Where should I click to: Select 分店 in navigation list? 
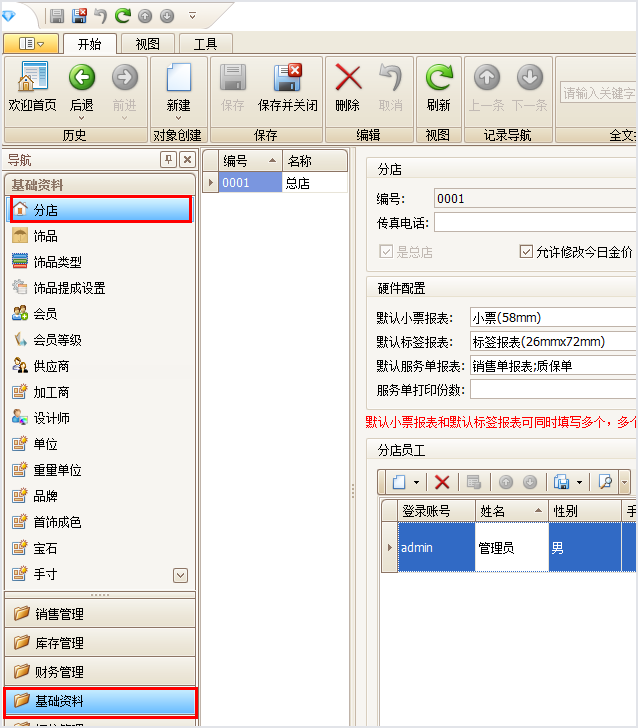[100, 210]
